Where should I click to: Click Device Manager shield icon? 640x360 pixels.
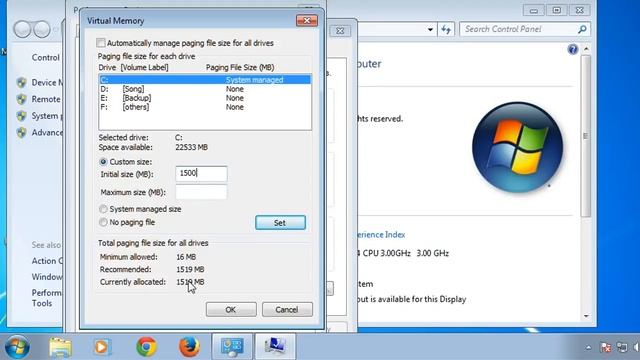(22, 82)
